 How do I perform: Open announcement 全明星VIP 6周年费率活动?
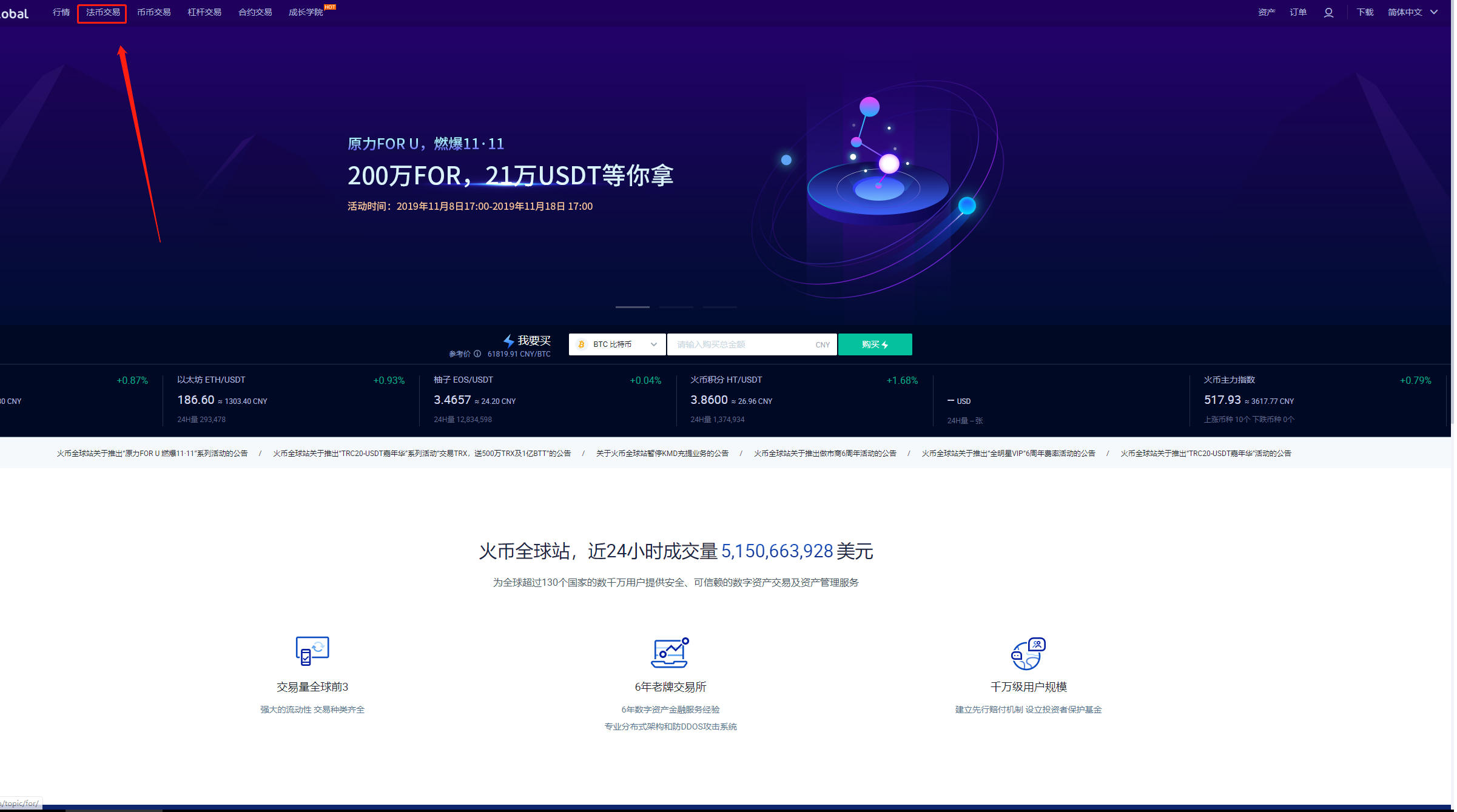click(1009, 454)
